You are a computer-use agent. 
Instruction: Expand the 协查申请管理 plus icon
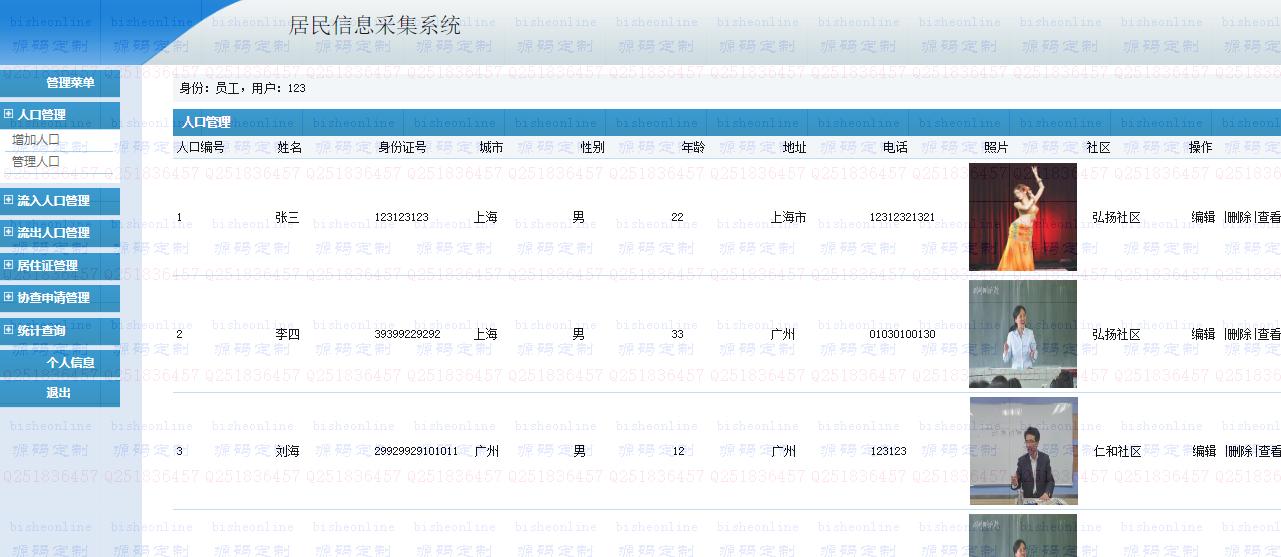tap(9, 297)
